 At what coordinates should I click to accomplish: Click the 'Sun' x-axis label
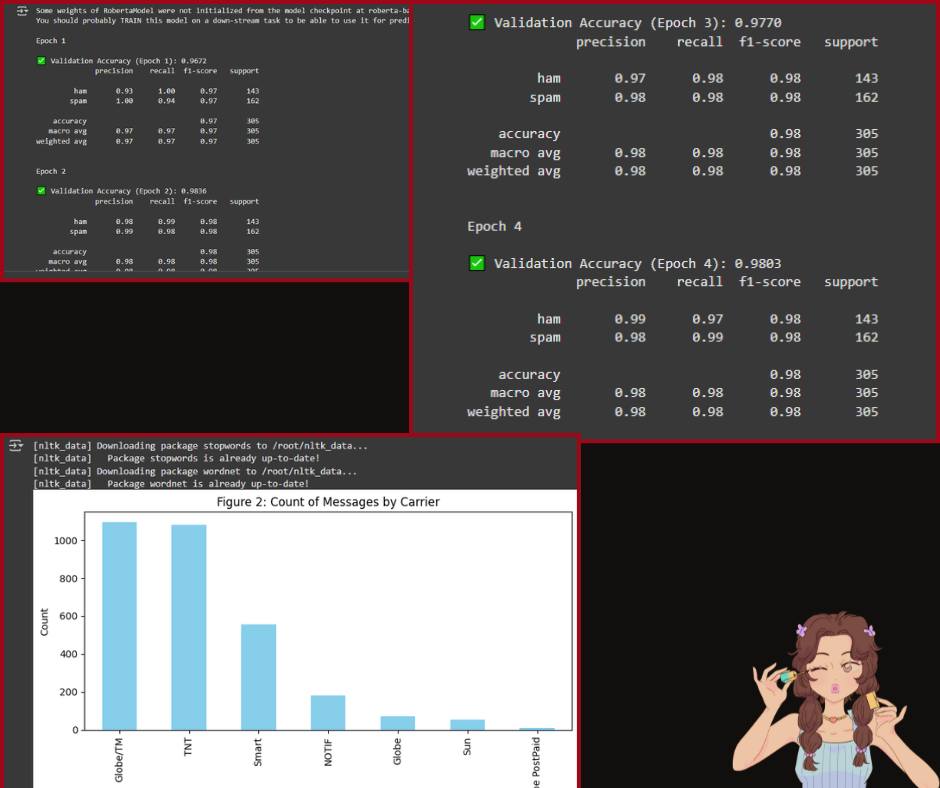[467, 747]
